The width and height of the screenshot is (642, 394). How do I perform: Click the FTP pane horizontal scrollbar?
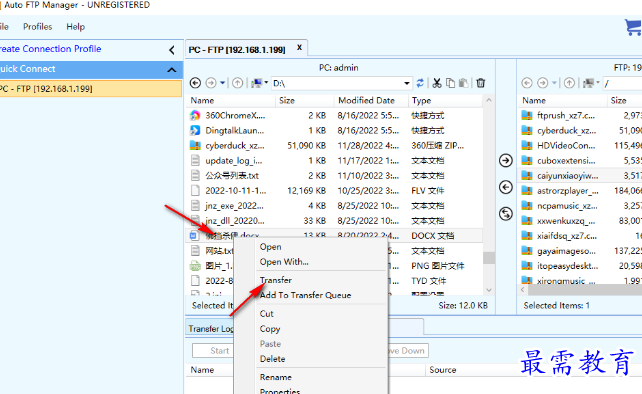tap(585, 290)
